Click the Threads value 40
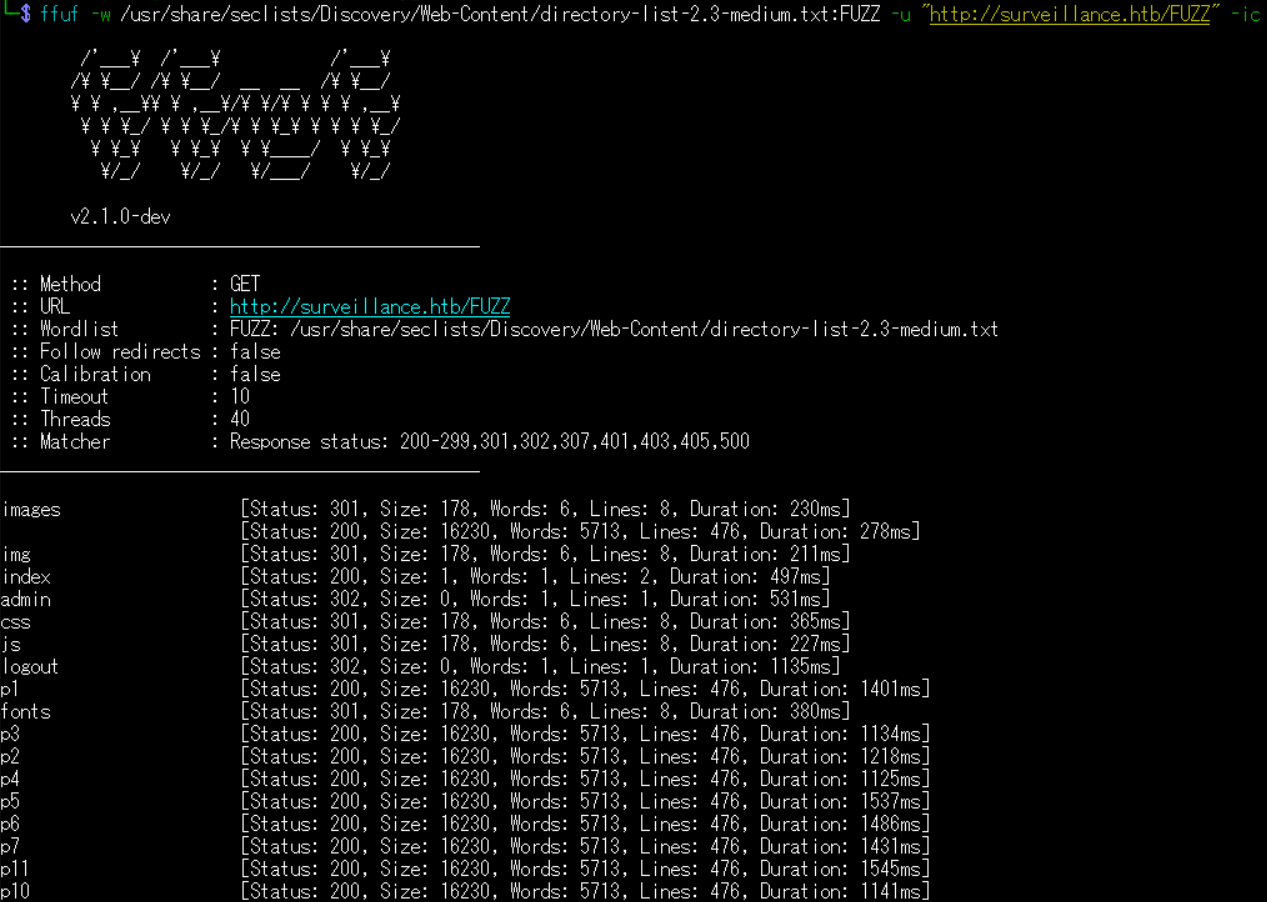This screenshot has width=1267, height=902. coord(240,419)
